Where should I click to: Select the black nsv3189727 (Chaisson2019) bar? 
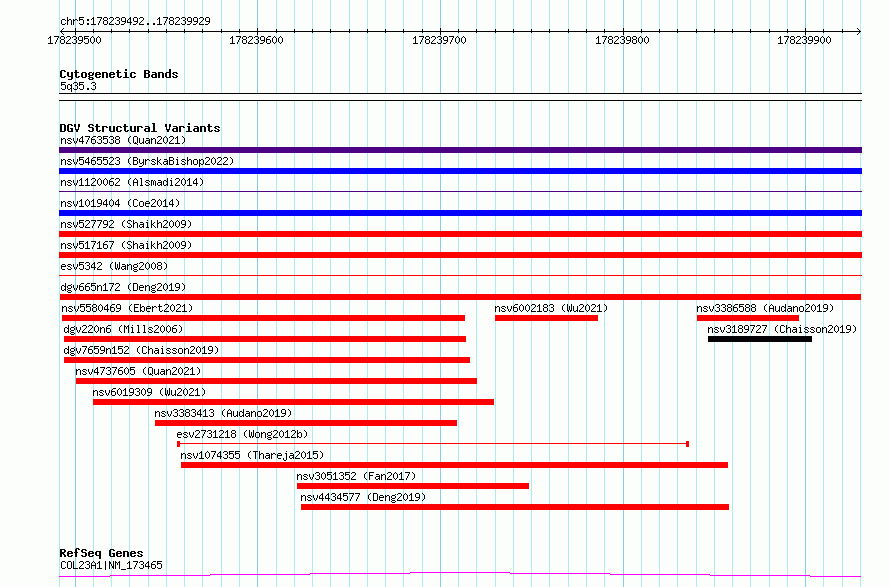(760, 339)
